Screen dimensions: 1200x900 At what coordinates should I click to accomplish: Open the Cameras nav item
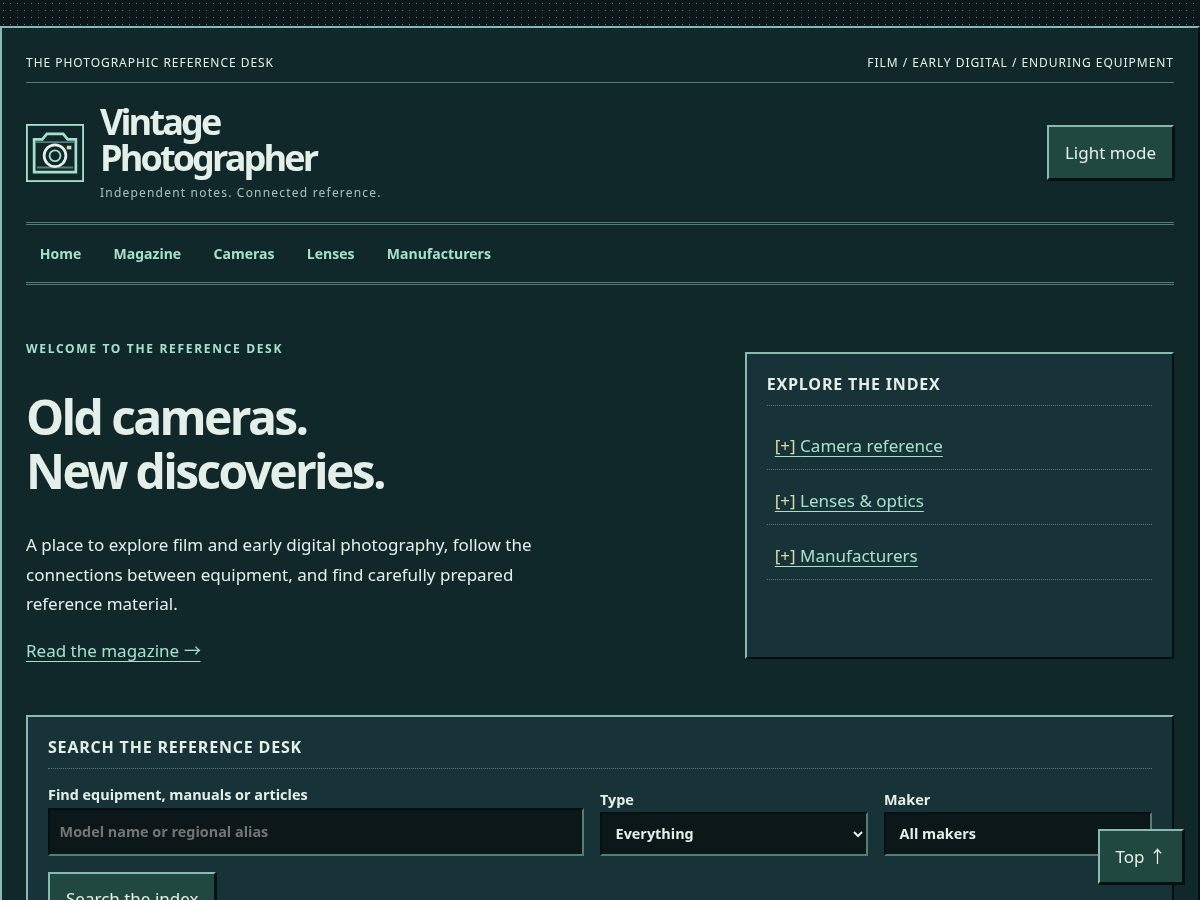[x=244, y=254]
